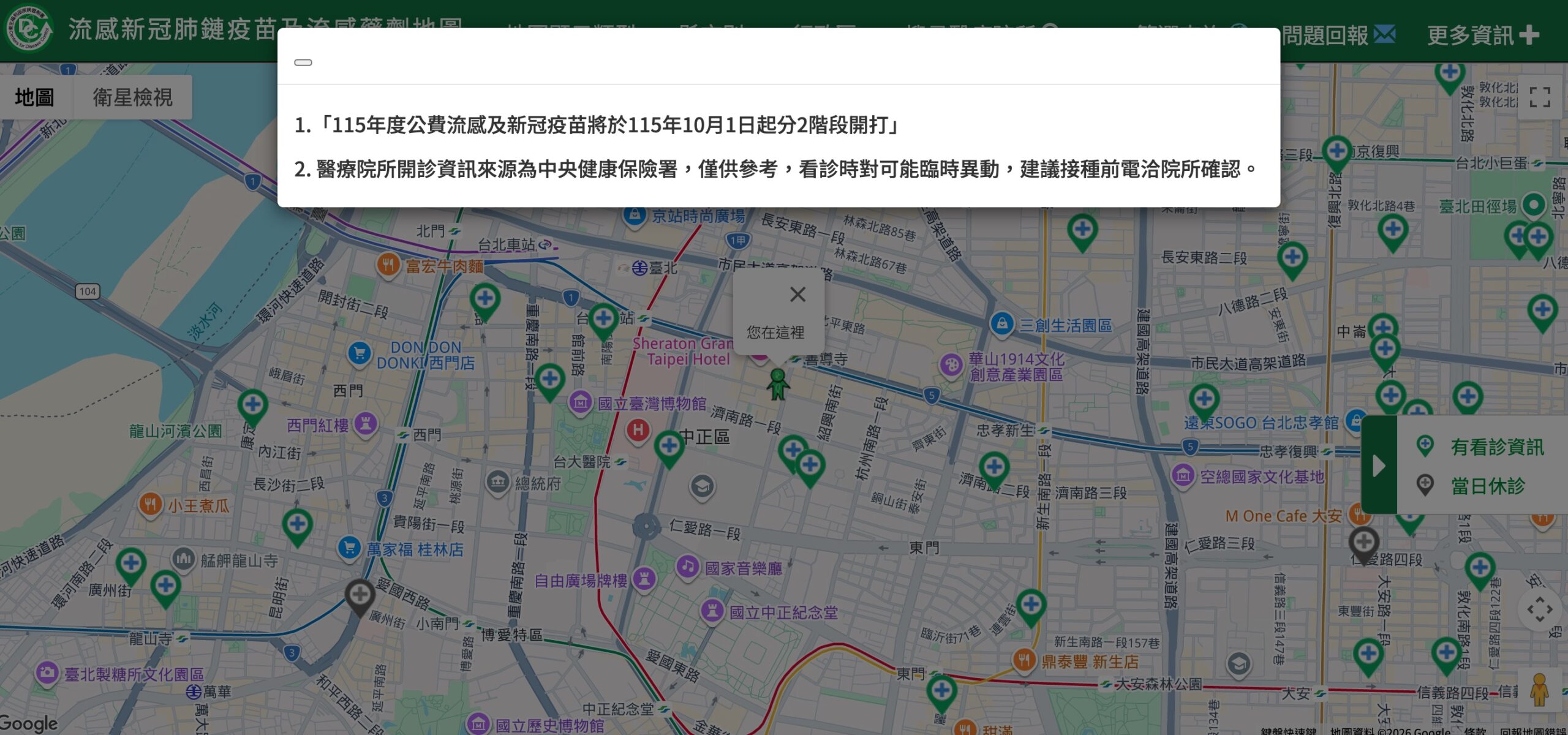Image resolution: width=1568 pixels, height=735 pixels.
Task: Click the 您在這裡 bubble text
Action: 775,333
